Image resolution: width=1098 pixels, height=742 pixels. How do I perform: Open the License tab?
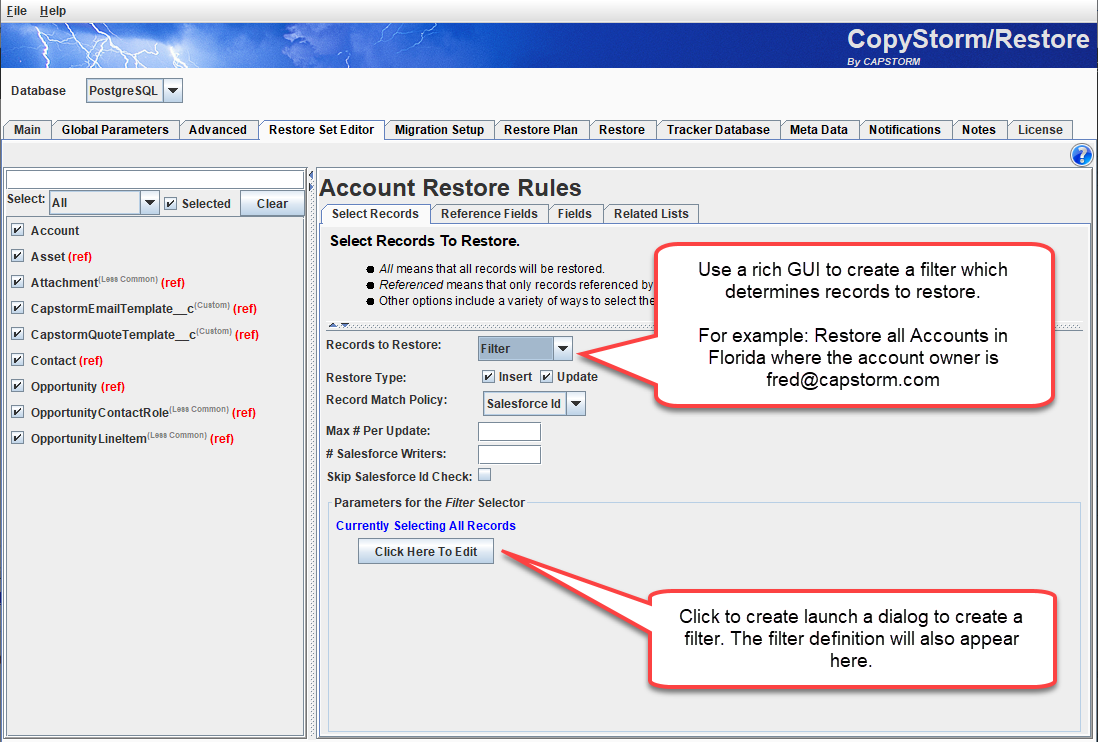coord(1040,130)
